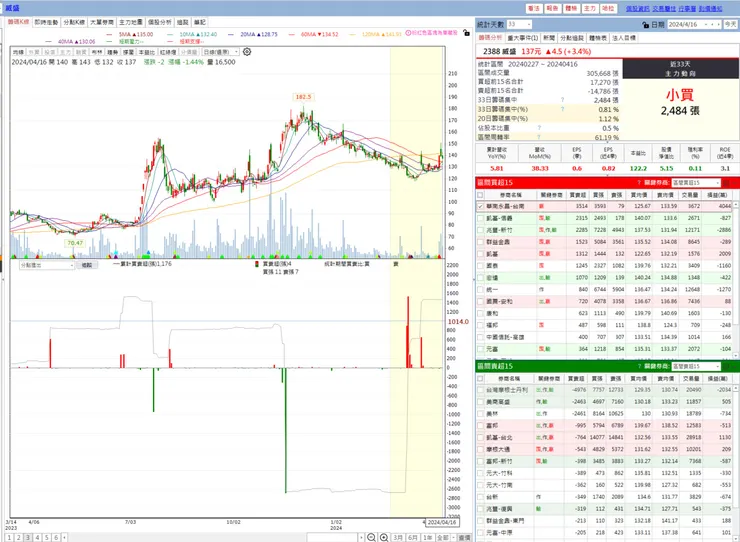The height and width of the screenshot is (542, 740).
Task: Click the 還原 button at chart bottom
Action: click(x=465, y=538)
